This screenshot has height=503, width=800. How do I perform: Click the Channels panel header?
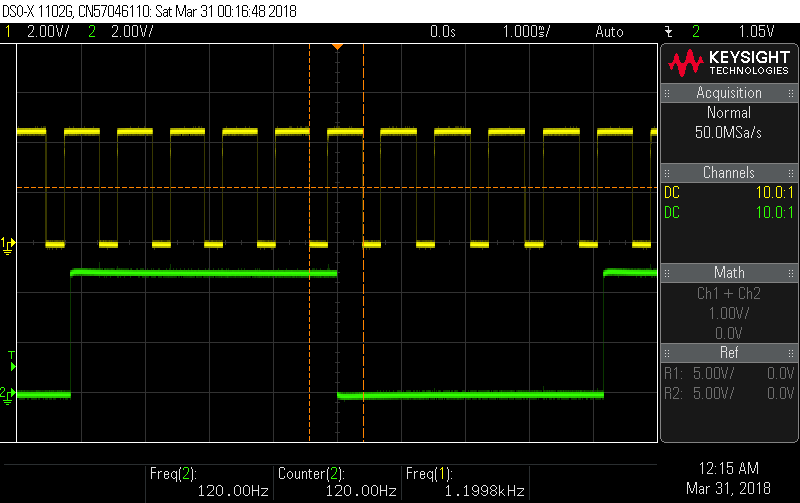(729, 173)
